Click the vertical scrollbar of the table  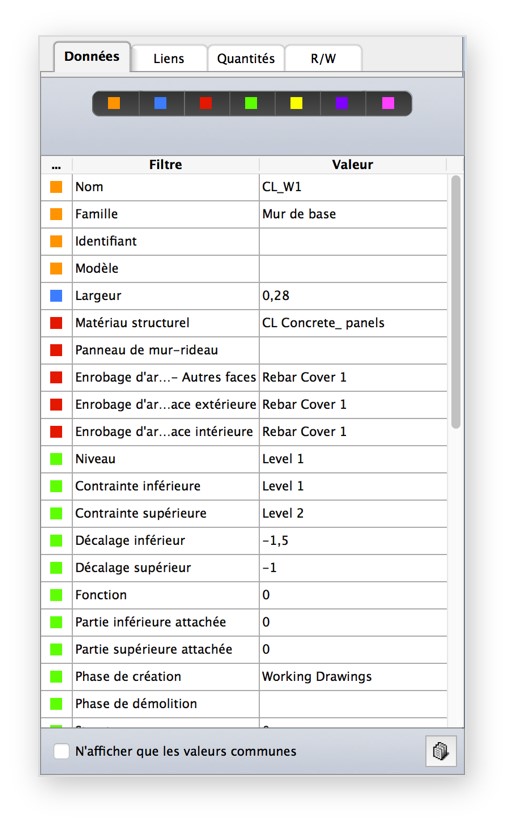pyautogui.click(x=456, y=302)
